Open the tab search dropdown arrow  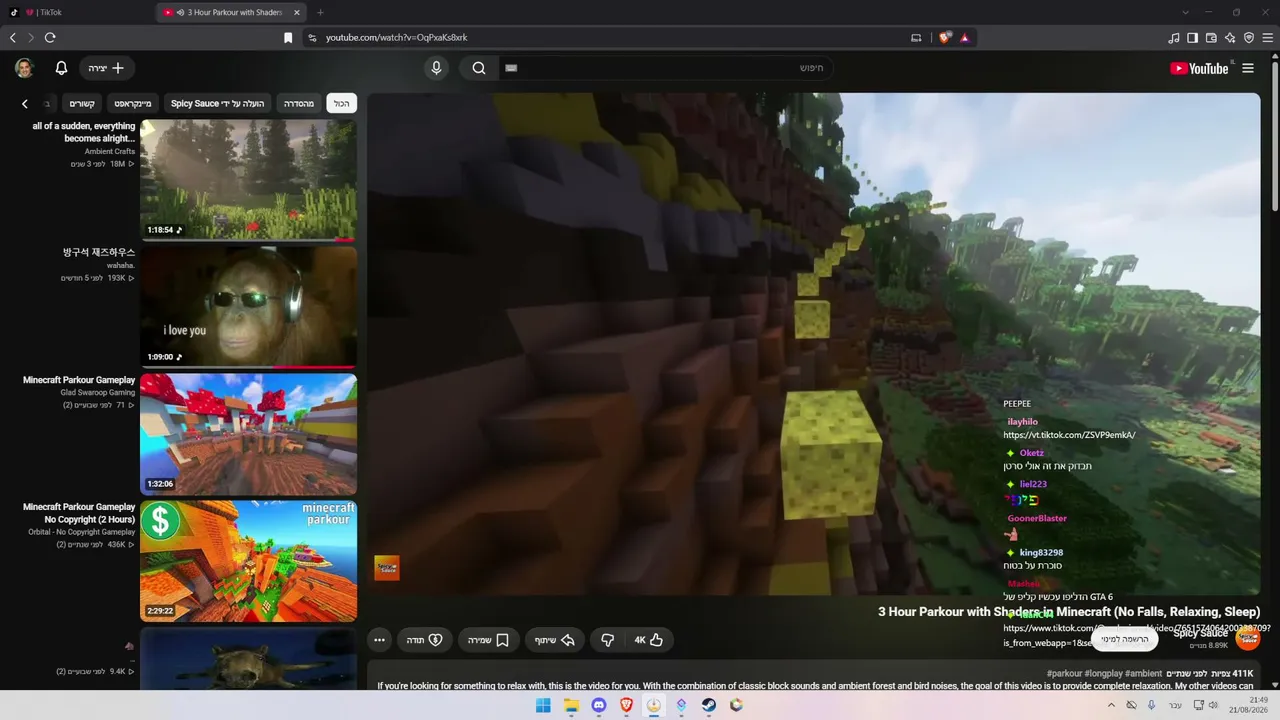pos(1185,12)
